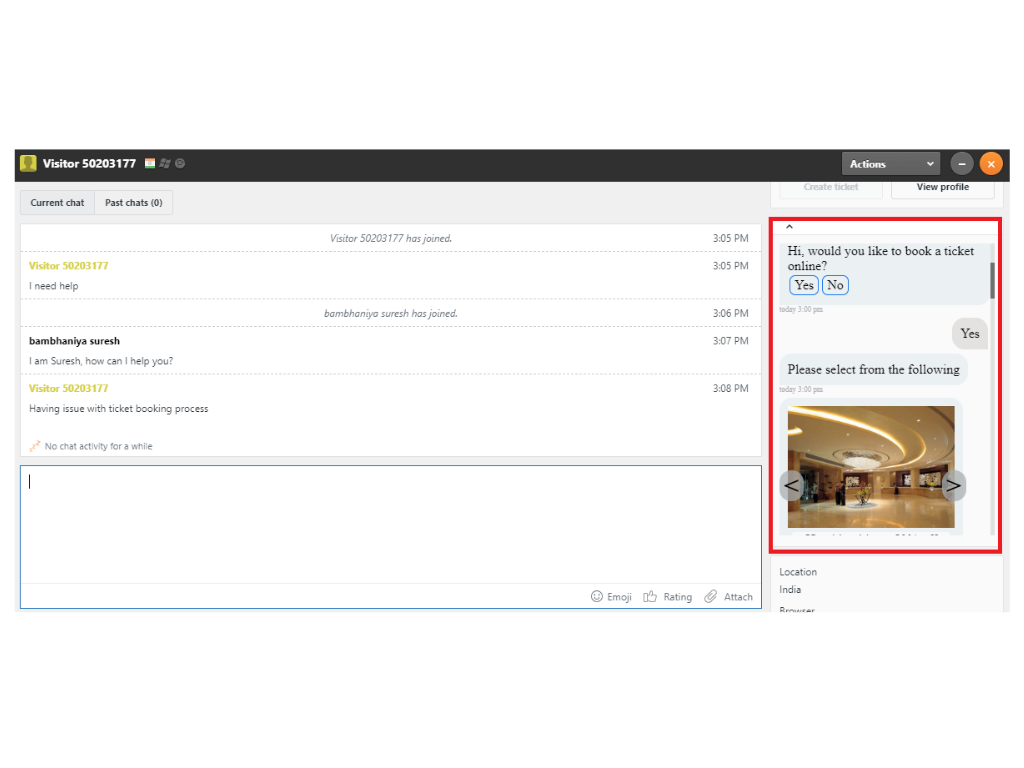Click the 'No chat activity for a while' notice
1024x768 pixels.
point(99,447)
